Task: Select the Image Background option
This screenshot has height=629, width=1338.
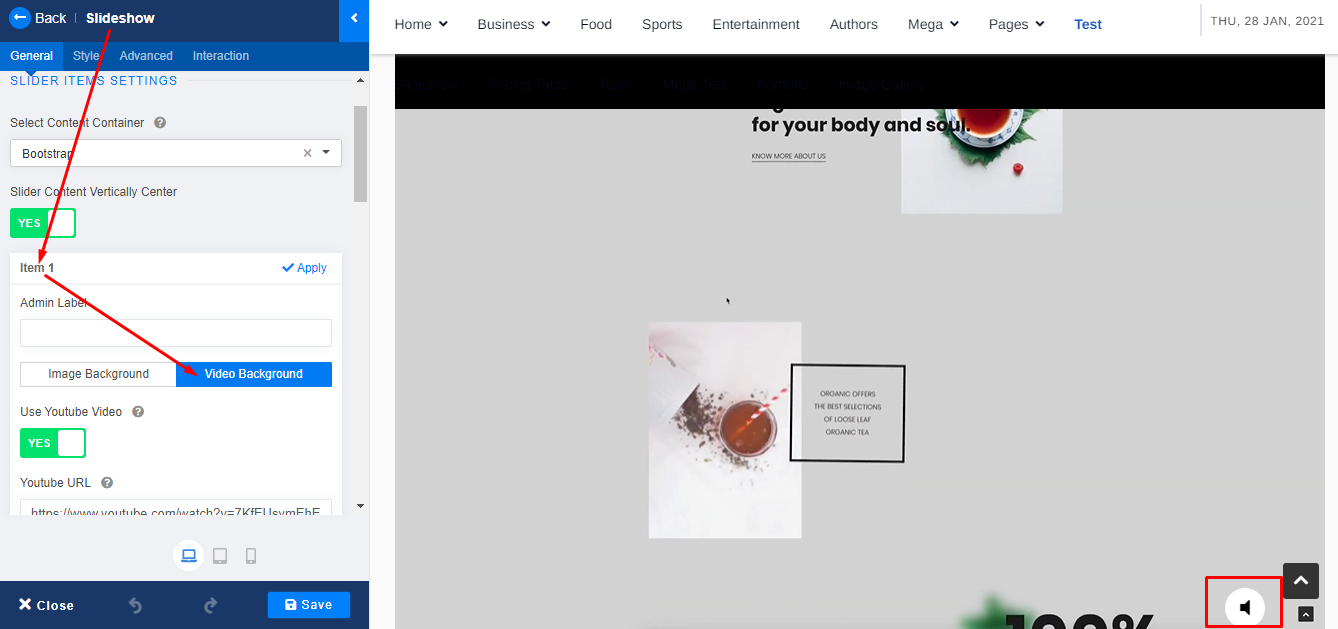Action: (98, 374)
